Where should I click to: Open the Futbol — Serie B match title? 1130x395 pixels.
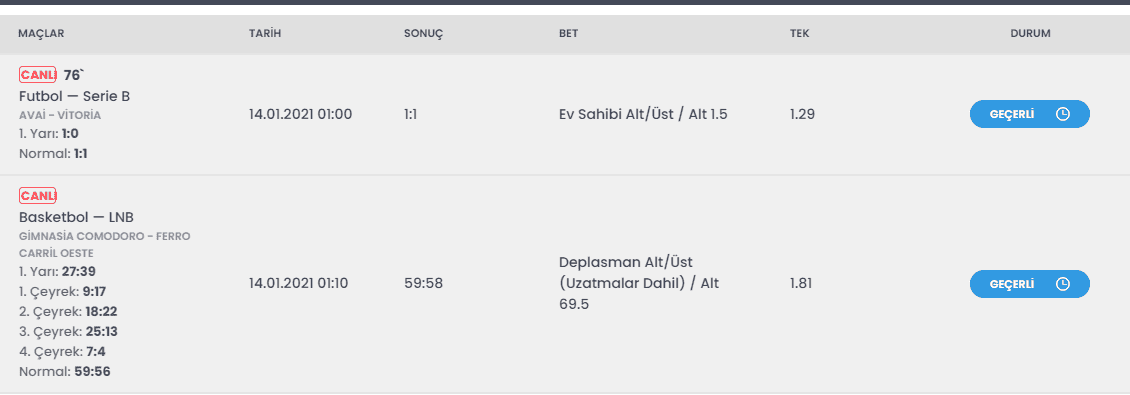pos(74,97)
